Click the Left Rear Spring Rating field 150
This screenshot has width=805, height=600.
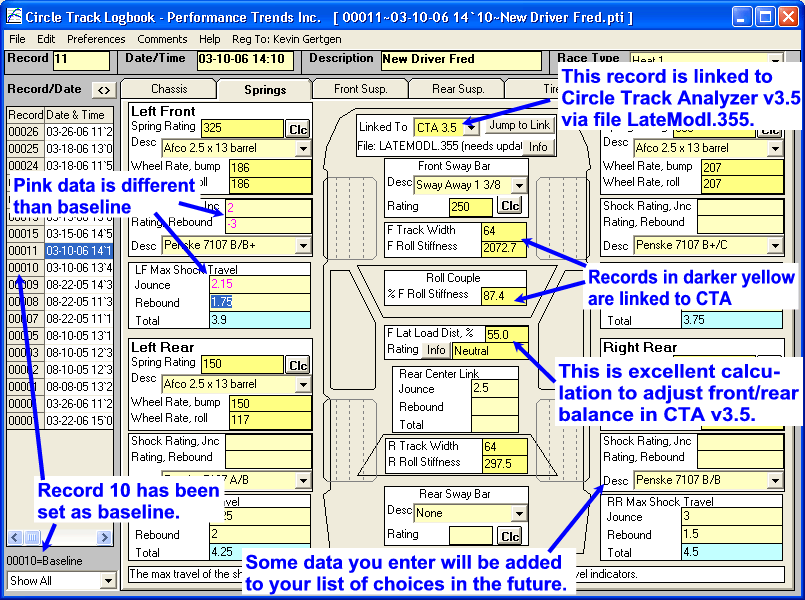242,364
